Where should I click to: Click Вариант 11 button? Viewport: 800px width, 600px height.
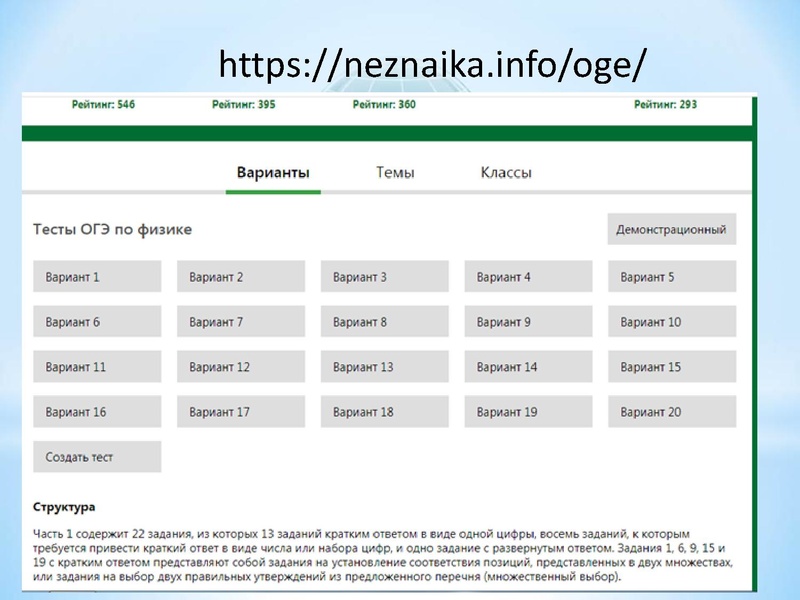97,367
